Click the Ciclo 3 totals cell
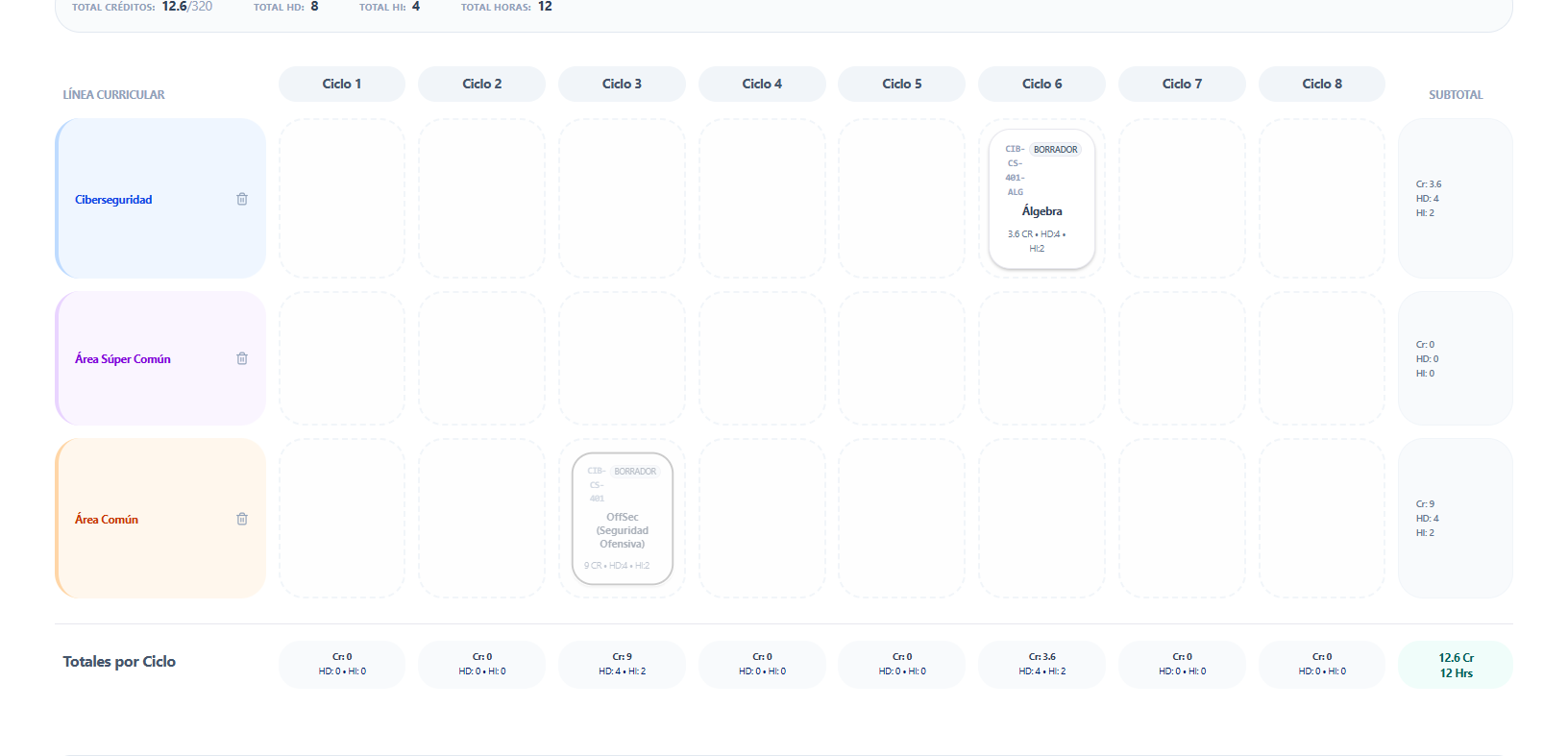The height and width of the screenshot is (756, 1568). (622, 665)
